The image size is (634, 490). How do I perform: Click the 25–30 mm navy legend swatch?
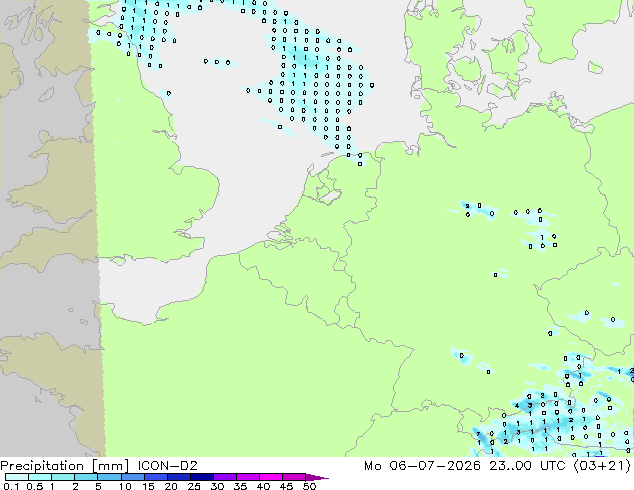coord(202,477)
